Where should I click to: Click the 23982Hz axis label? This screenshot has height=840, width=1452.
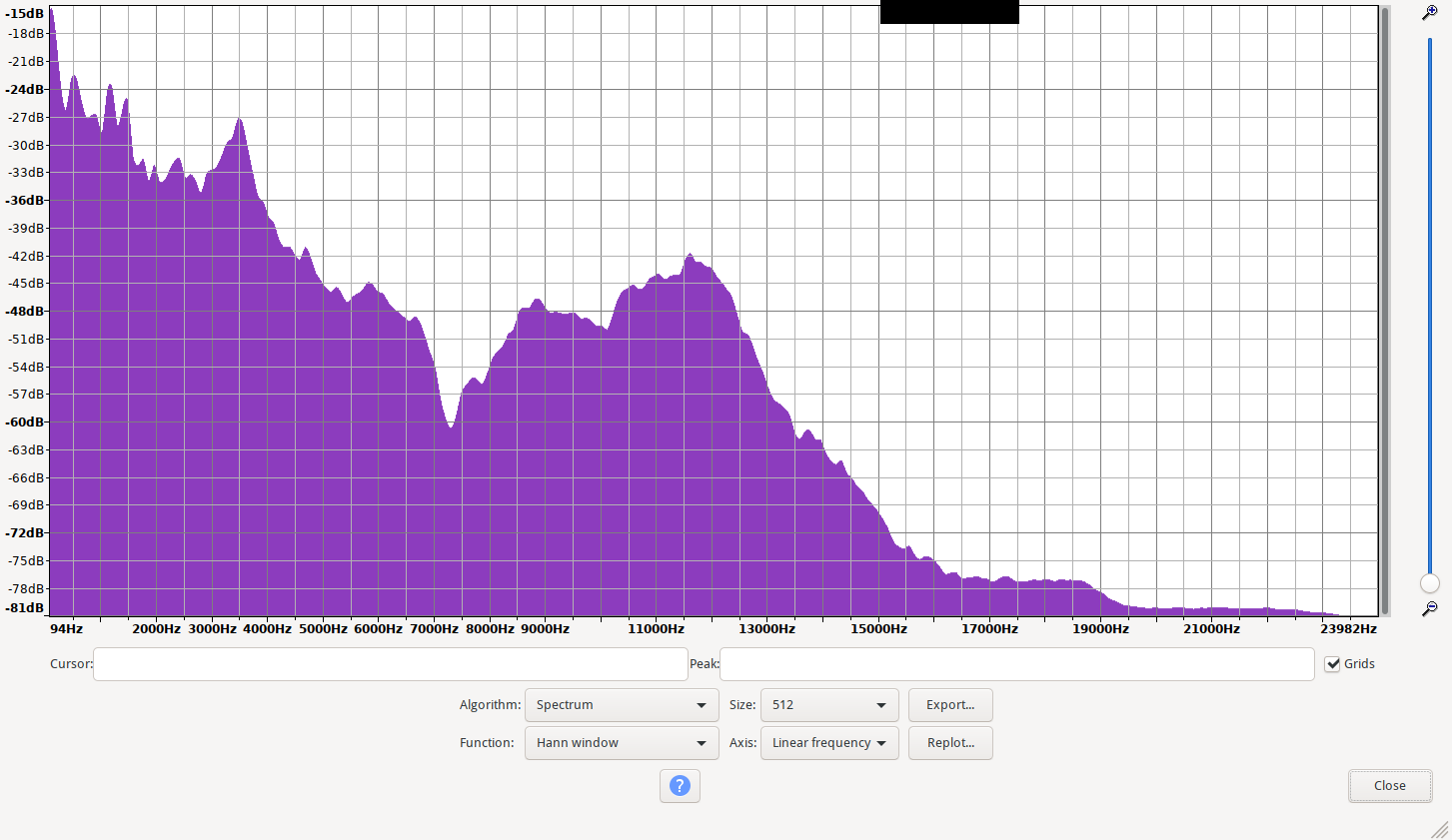[1348, 629]
